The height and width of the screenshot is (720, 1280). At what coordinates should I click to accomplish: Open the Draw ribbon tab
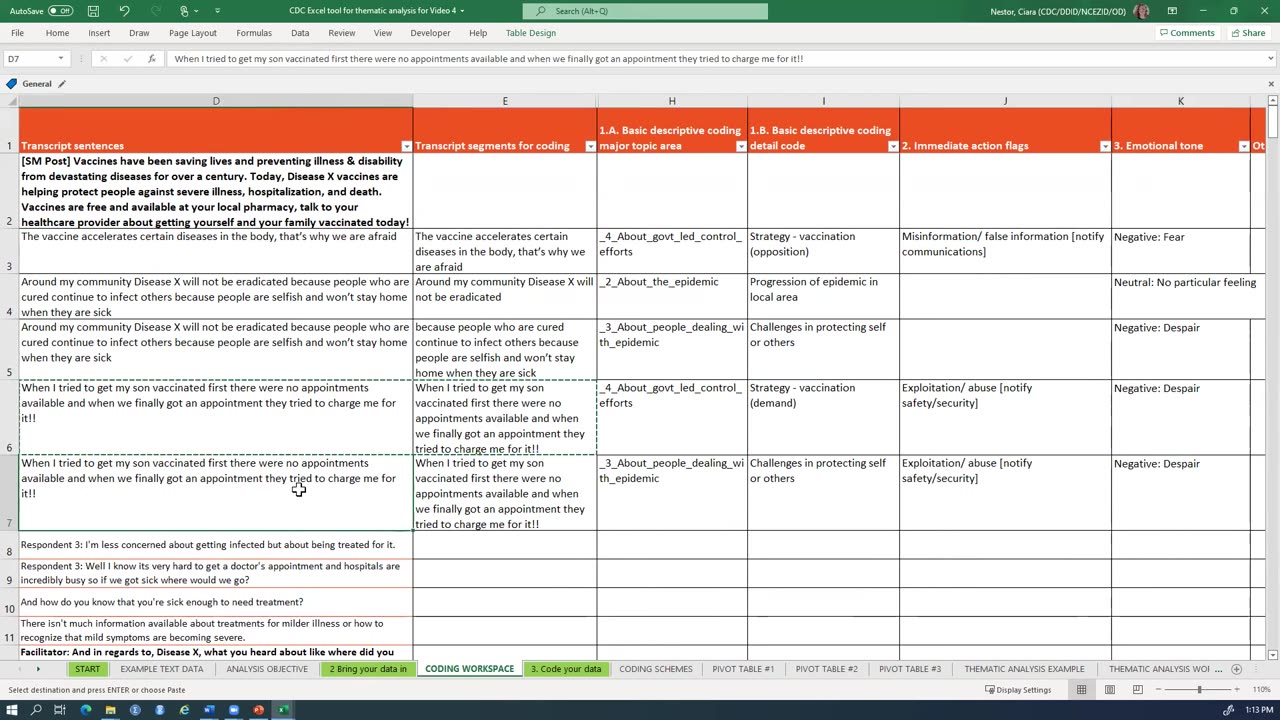coord(139,33)
